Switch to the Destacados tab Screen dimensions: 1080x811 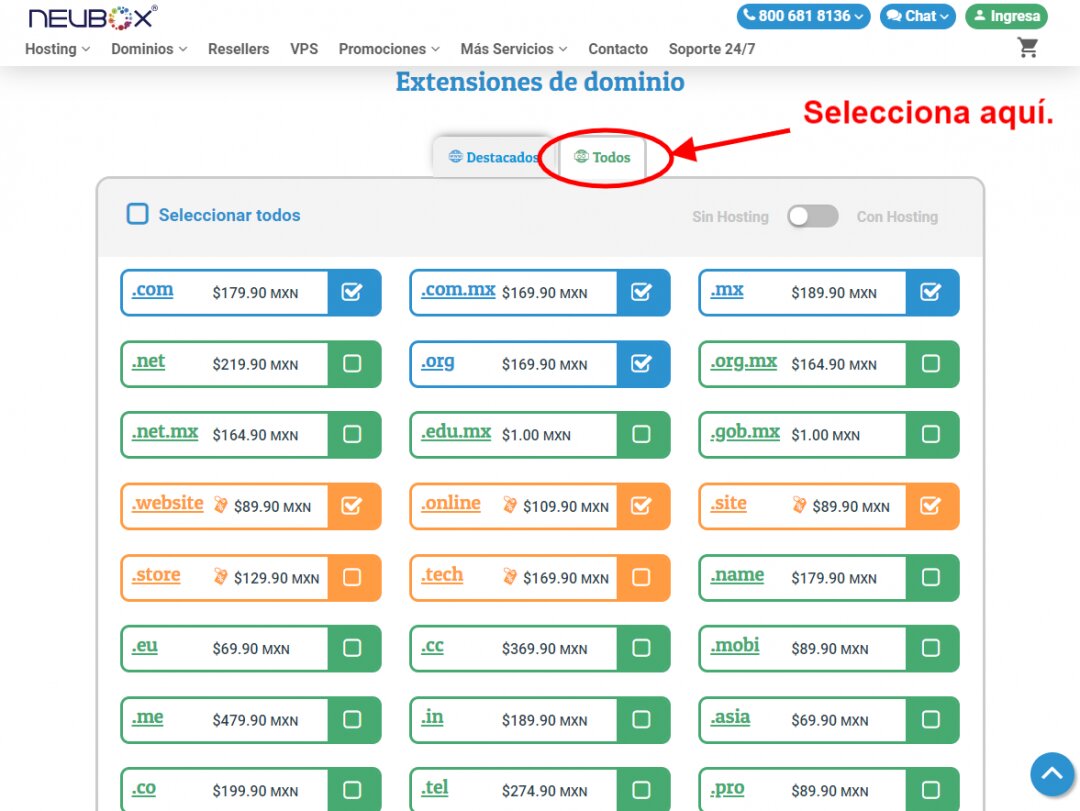click(x=493, y=157)
